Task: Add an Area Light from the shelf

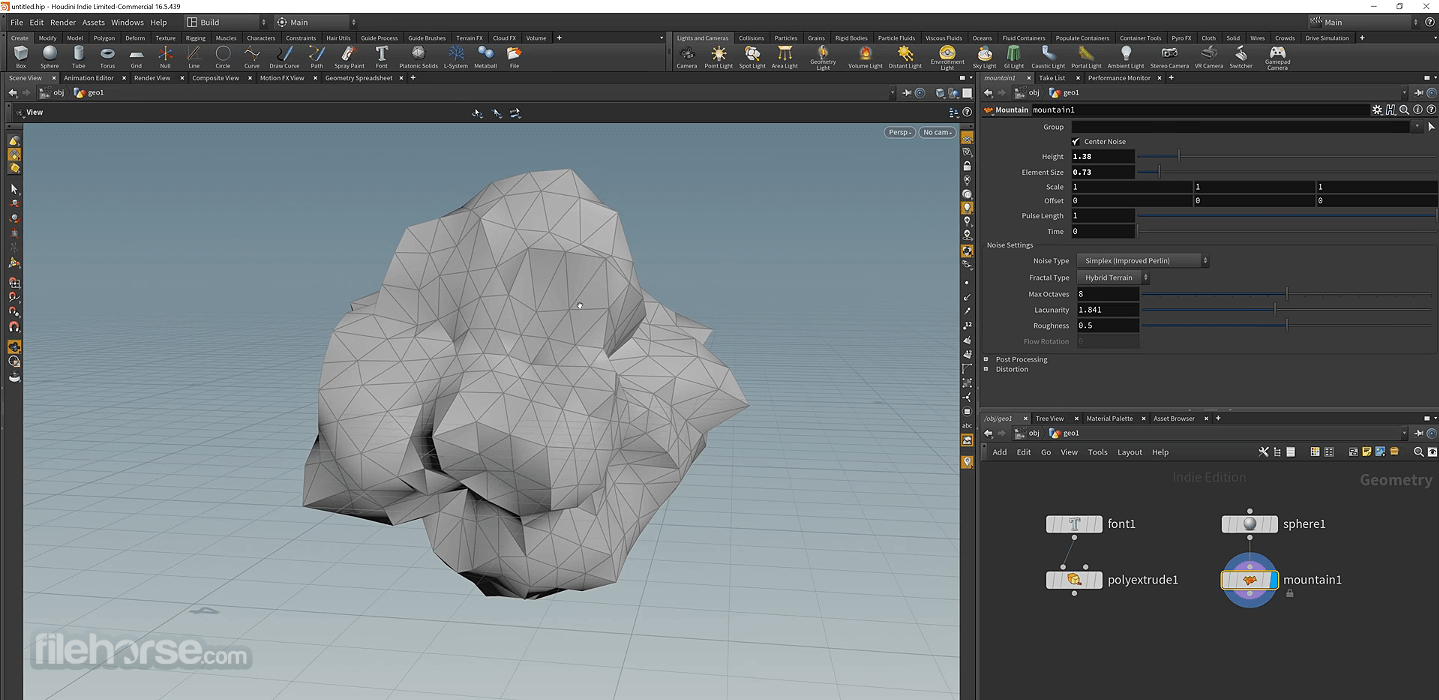Action: point(785,57)
